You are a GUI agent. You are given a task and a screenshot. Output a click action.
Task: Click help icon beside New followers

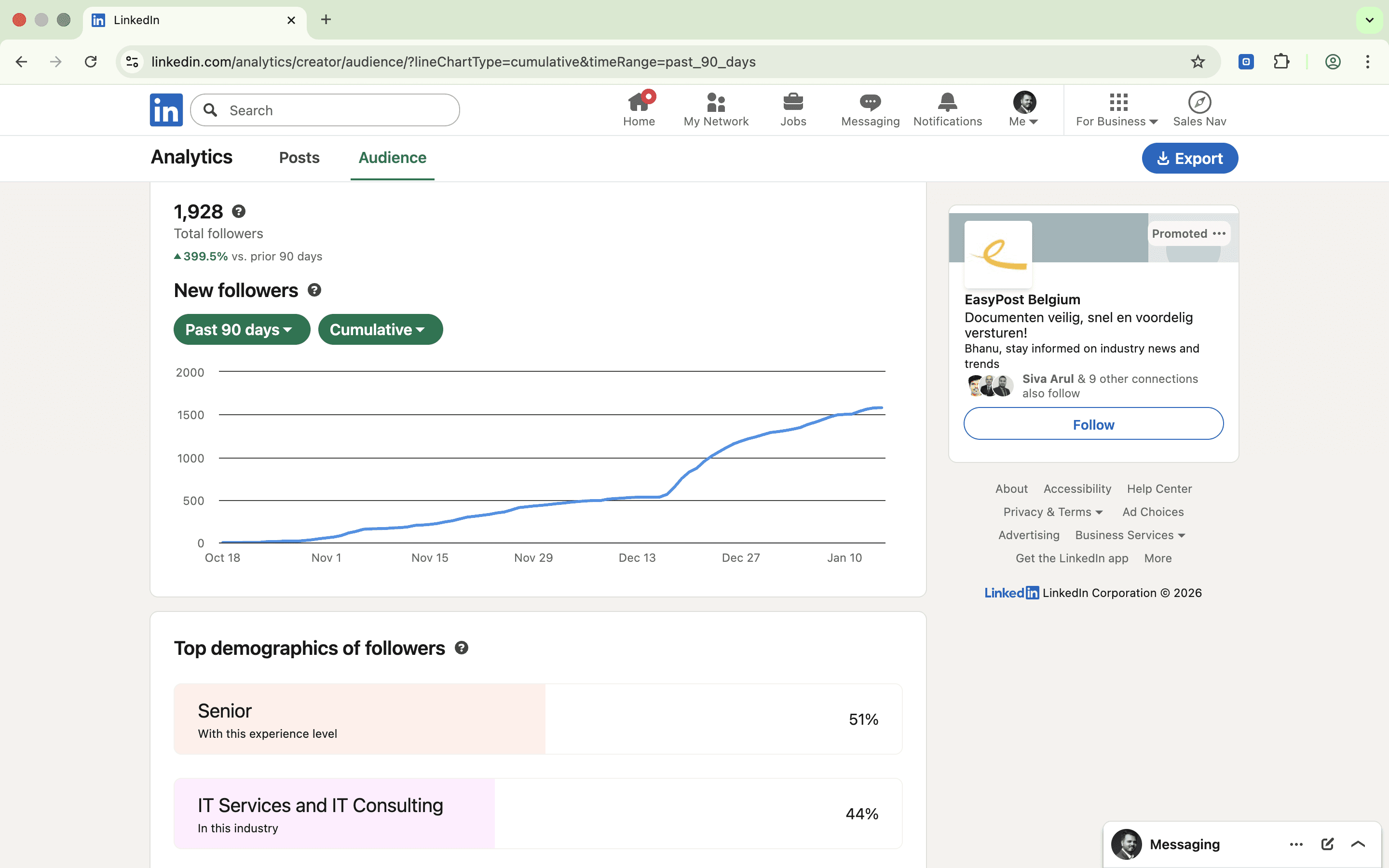coord(314,290)
